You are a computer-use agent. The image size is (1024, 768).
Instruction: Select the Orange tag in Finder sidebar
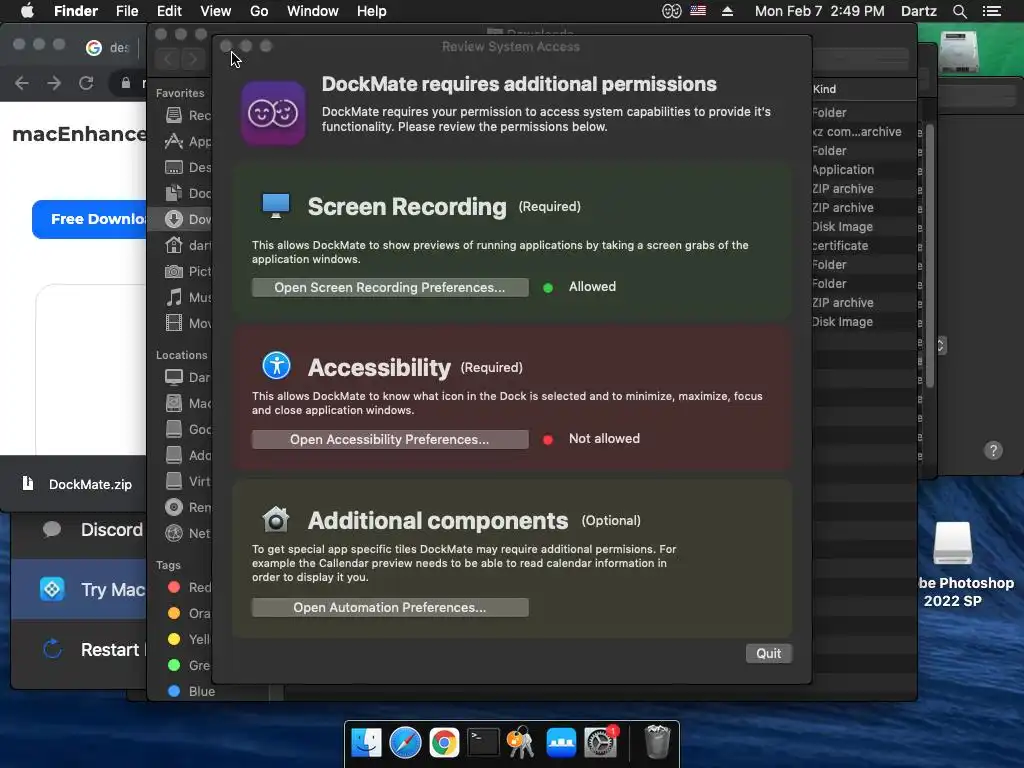coord(188,613)
